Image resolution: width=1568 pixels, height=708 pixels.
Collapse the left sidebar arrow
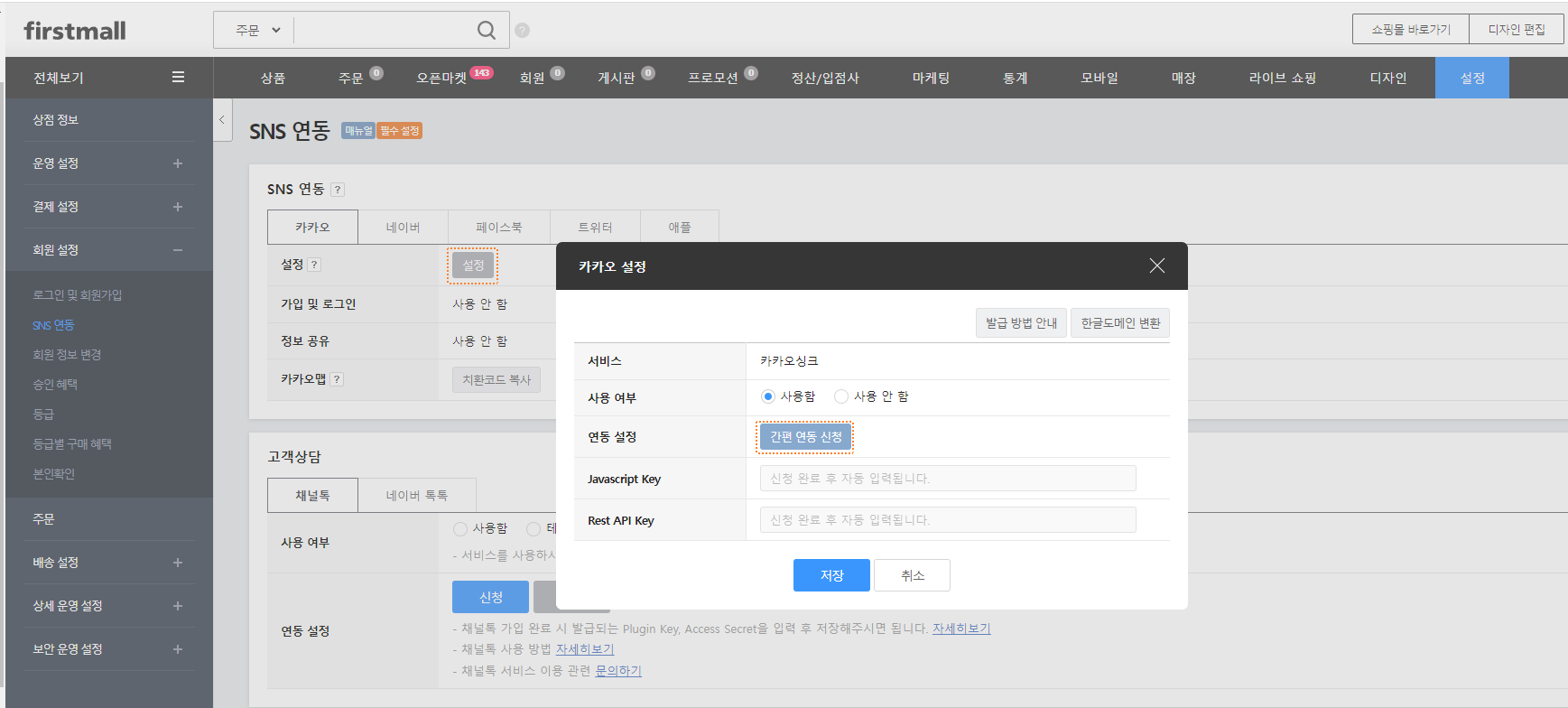[x=223, y=119]
